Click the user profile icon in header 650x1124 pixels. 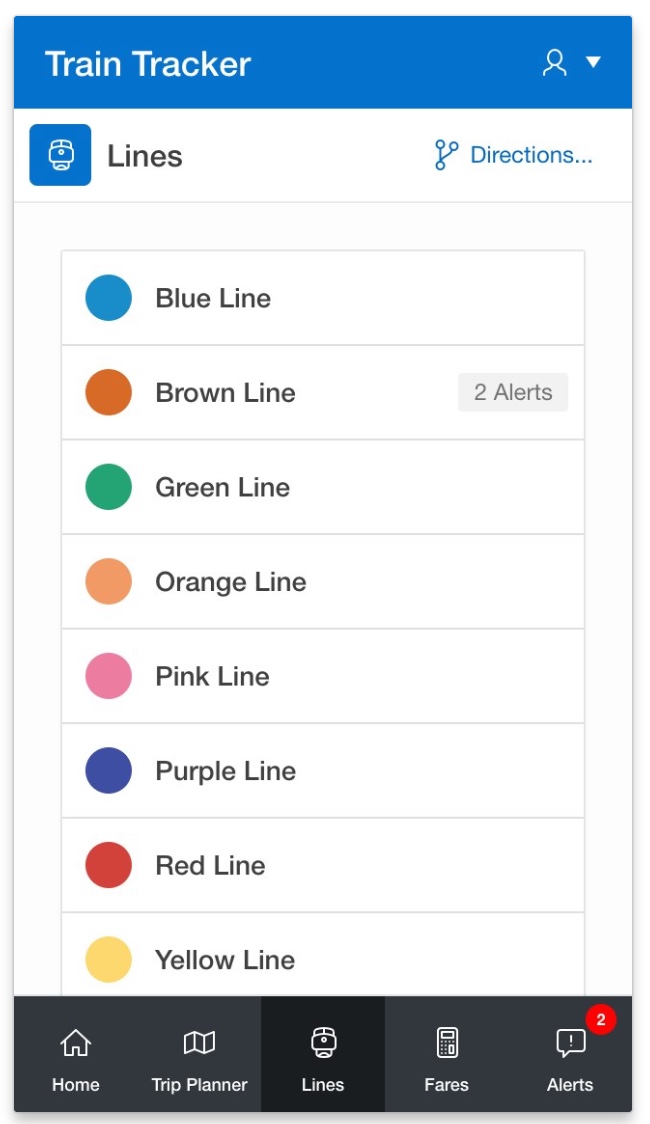pos(554,63)
